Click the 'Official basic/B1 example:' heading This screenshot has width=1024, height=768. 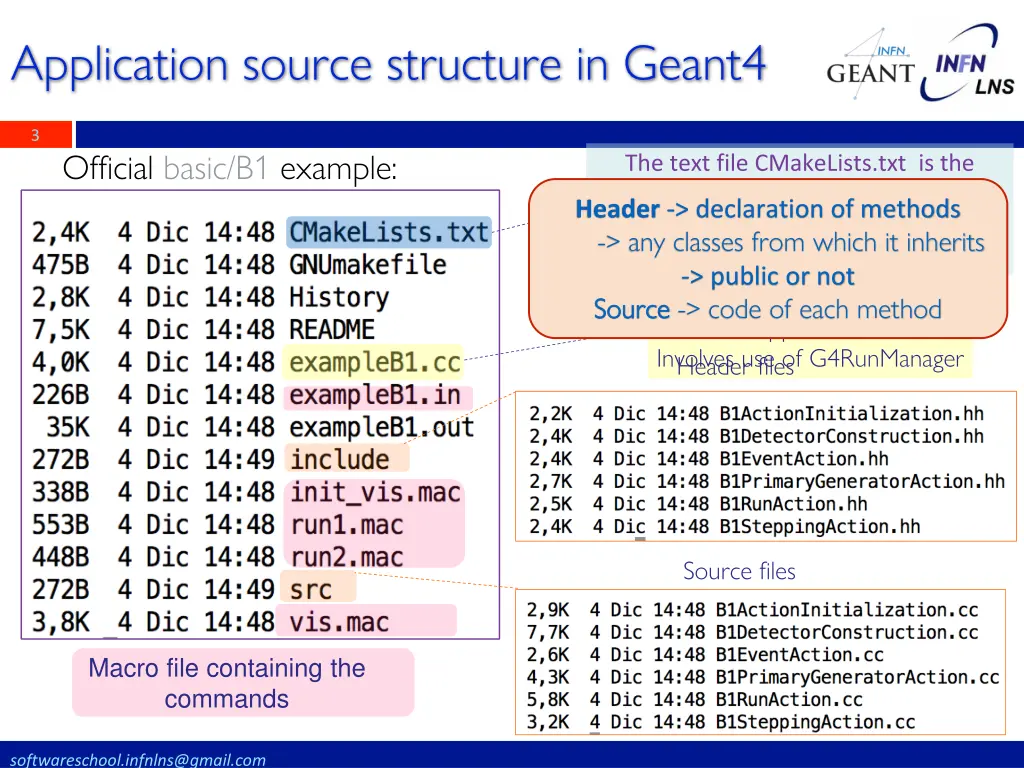pos(230,169)
